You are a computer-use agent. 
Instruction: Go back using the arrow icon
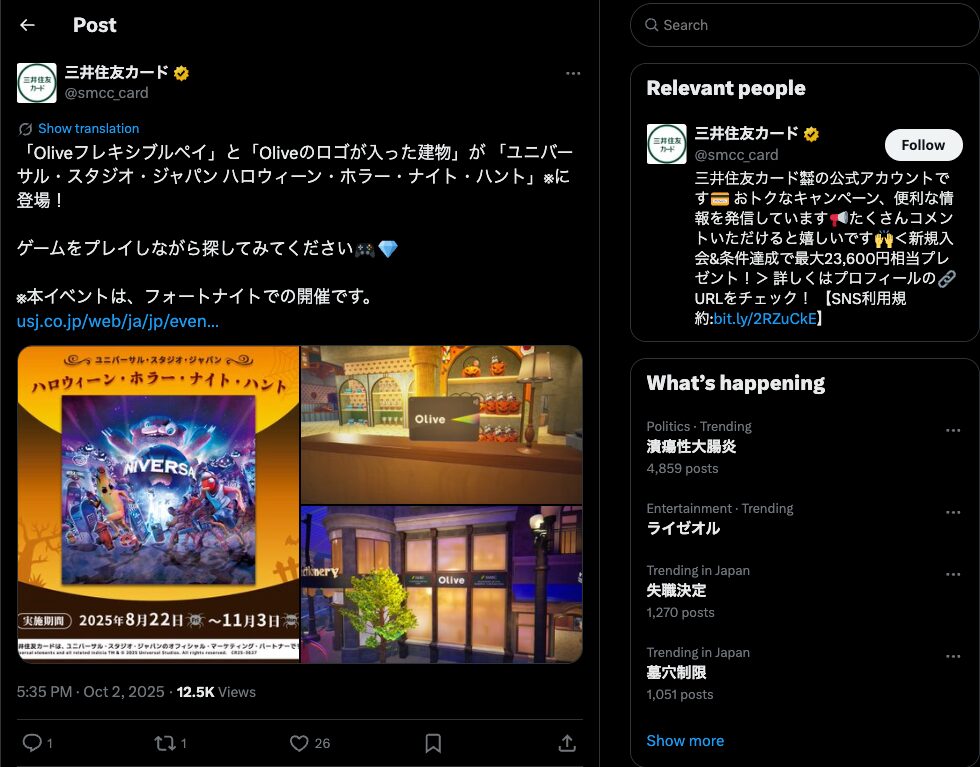click(x=27, y=25)
